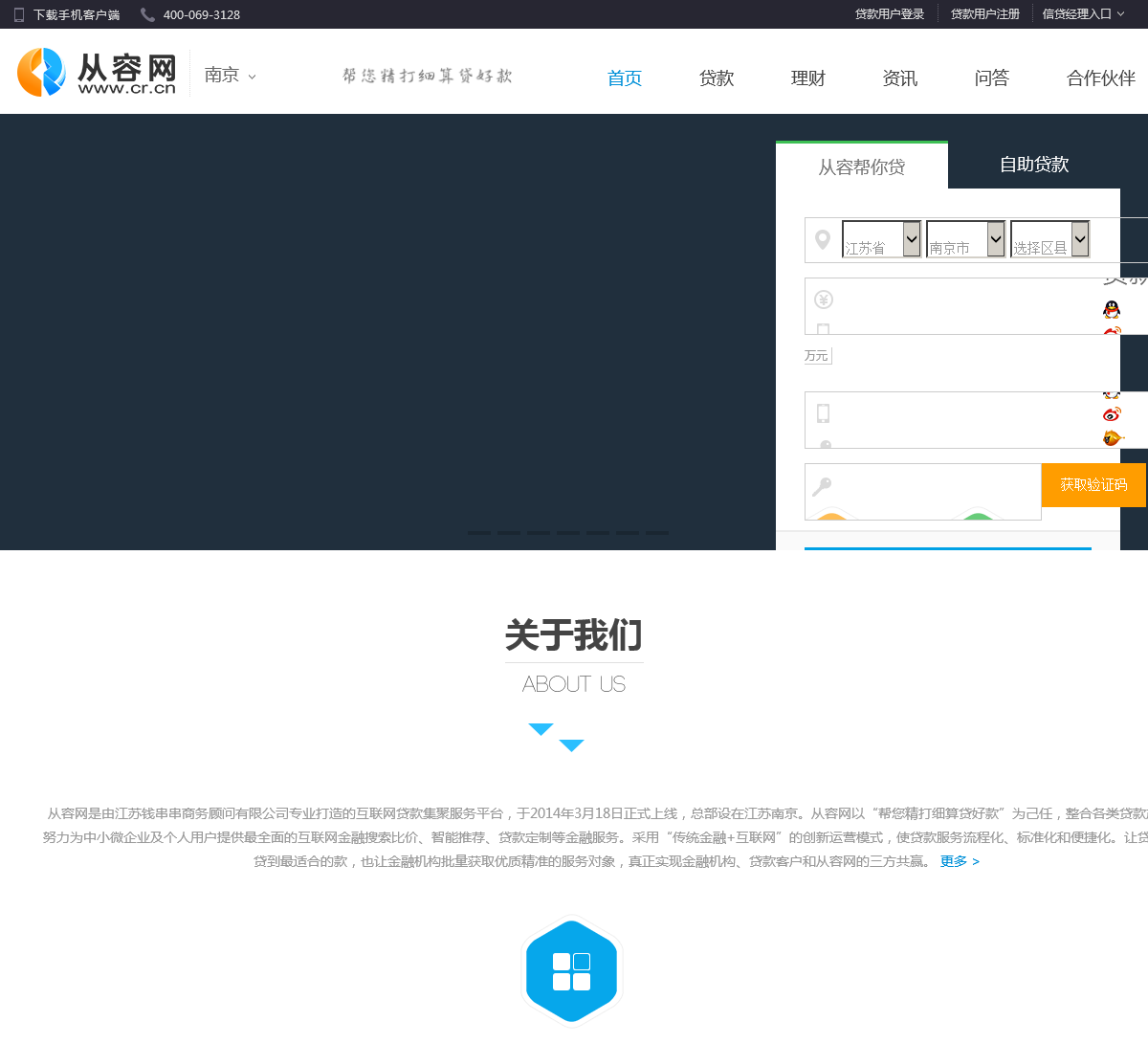Click the 万元 unit label
Viewport: 1148px width, 1044px height.
coord(817,356)
